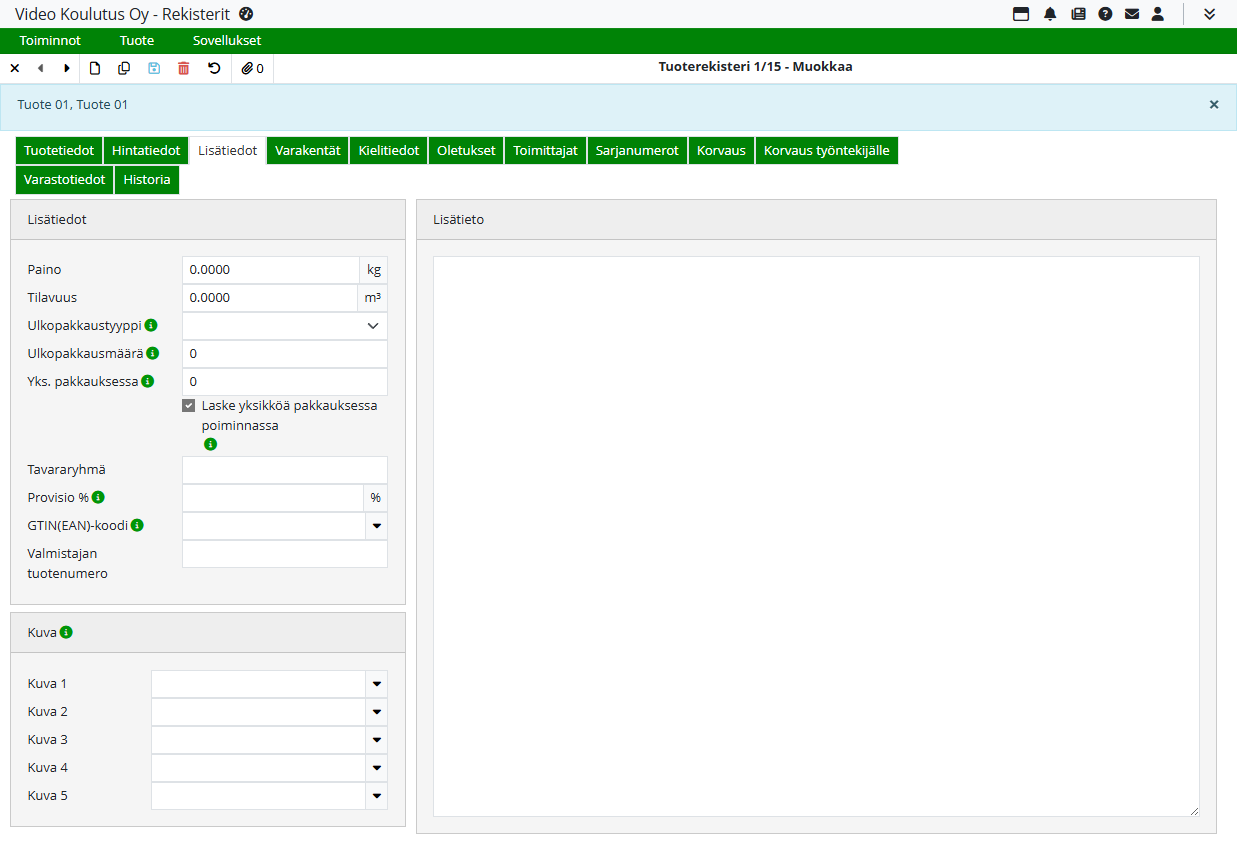
Task: Open the GTIN(EAN)-koodi dropdown arrow
Action: click(377, 526)
